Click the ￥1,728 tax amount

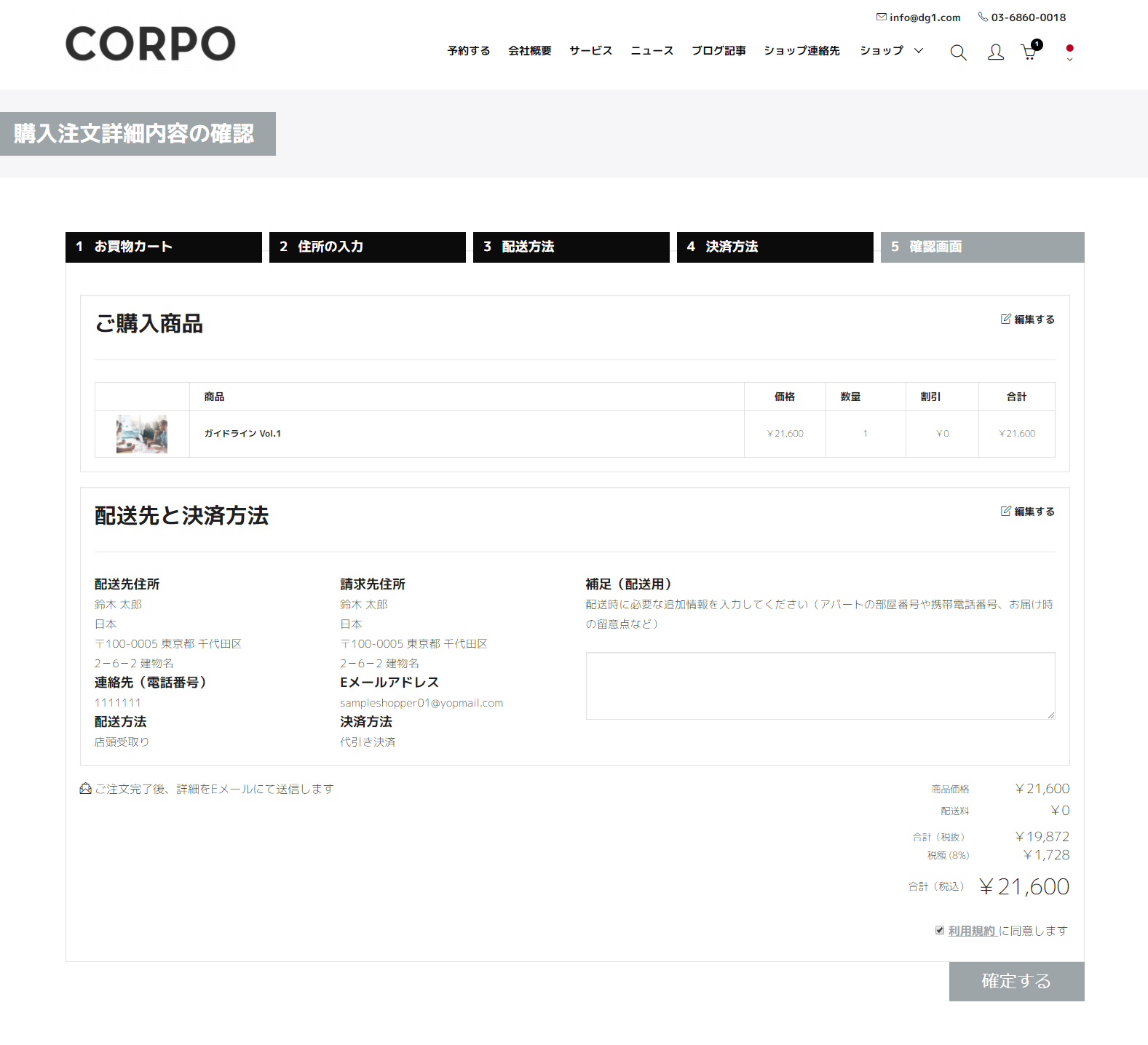pyautogui.click(x=1046, y=855)
